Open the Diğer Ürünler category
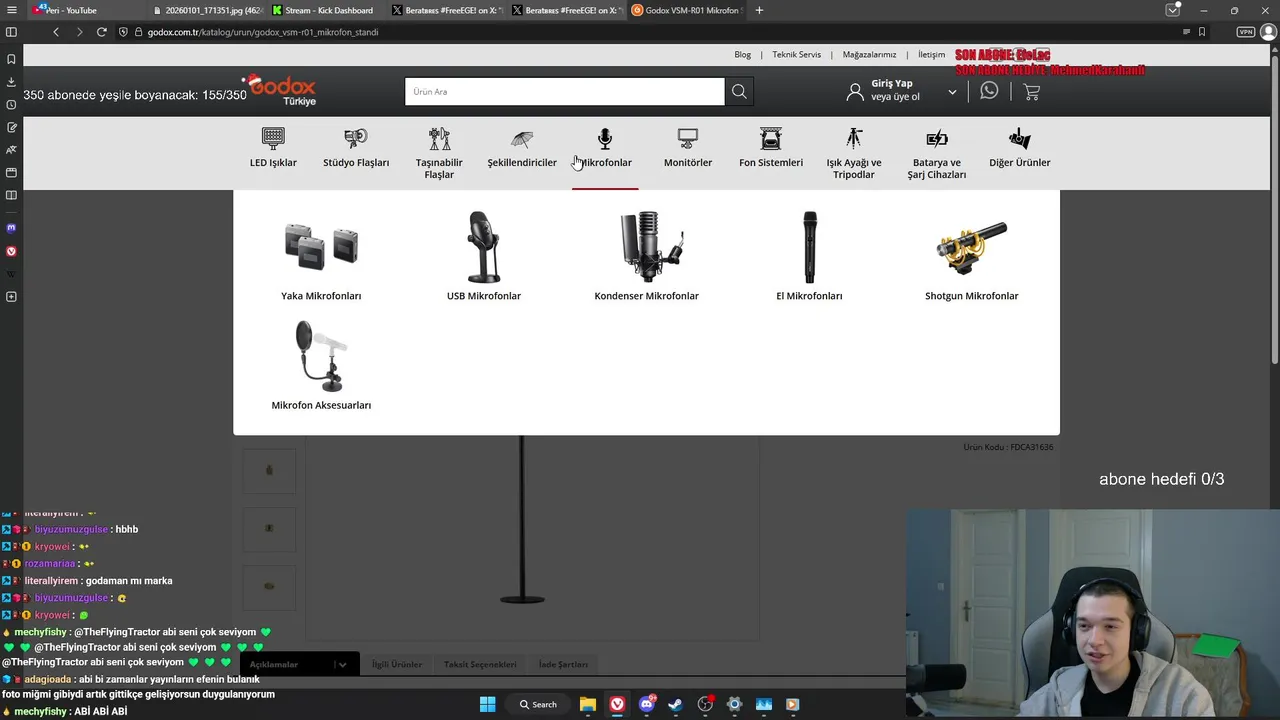1280x720 pixels. click(1020, 148)
